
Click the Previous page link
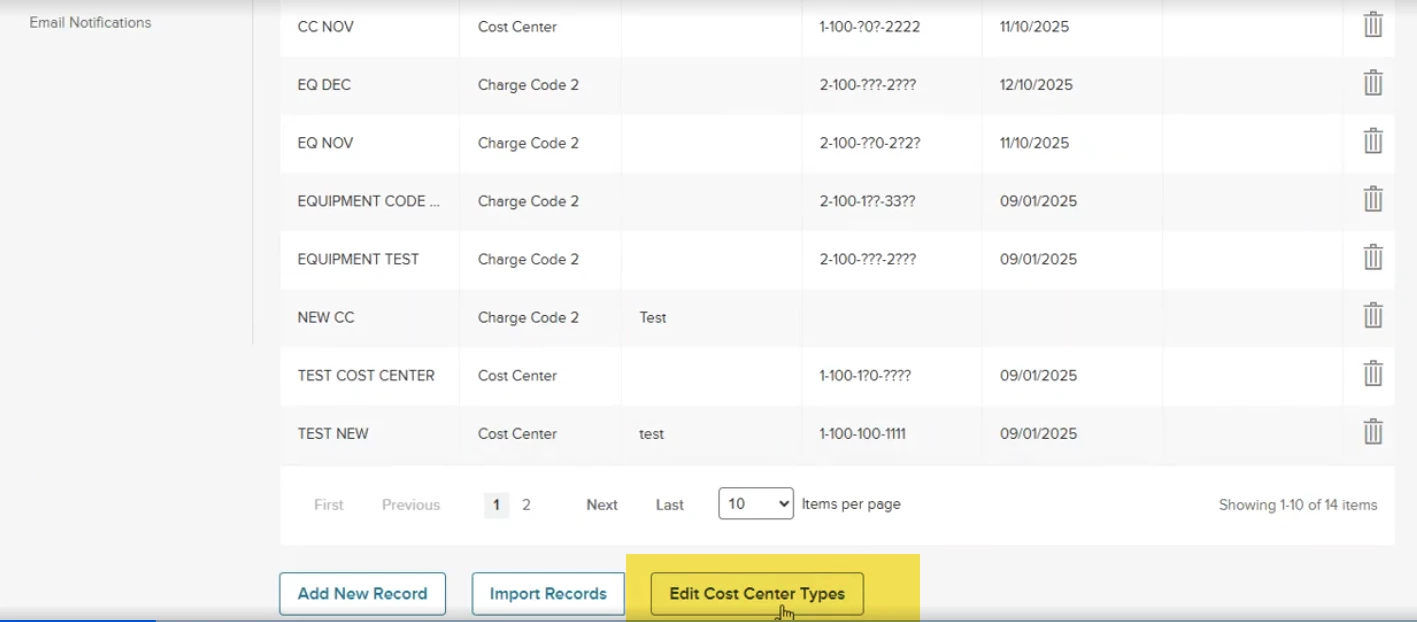click(411, 505)
